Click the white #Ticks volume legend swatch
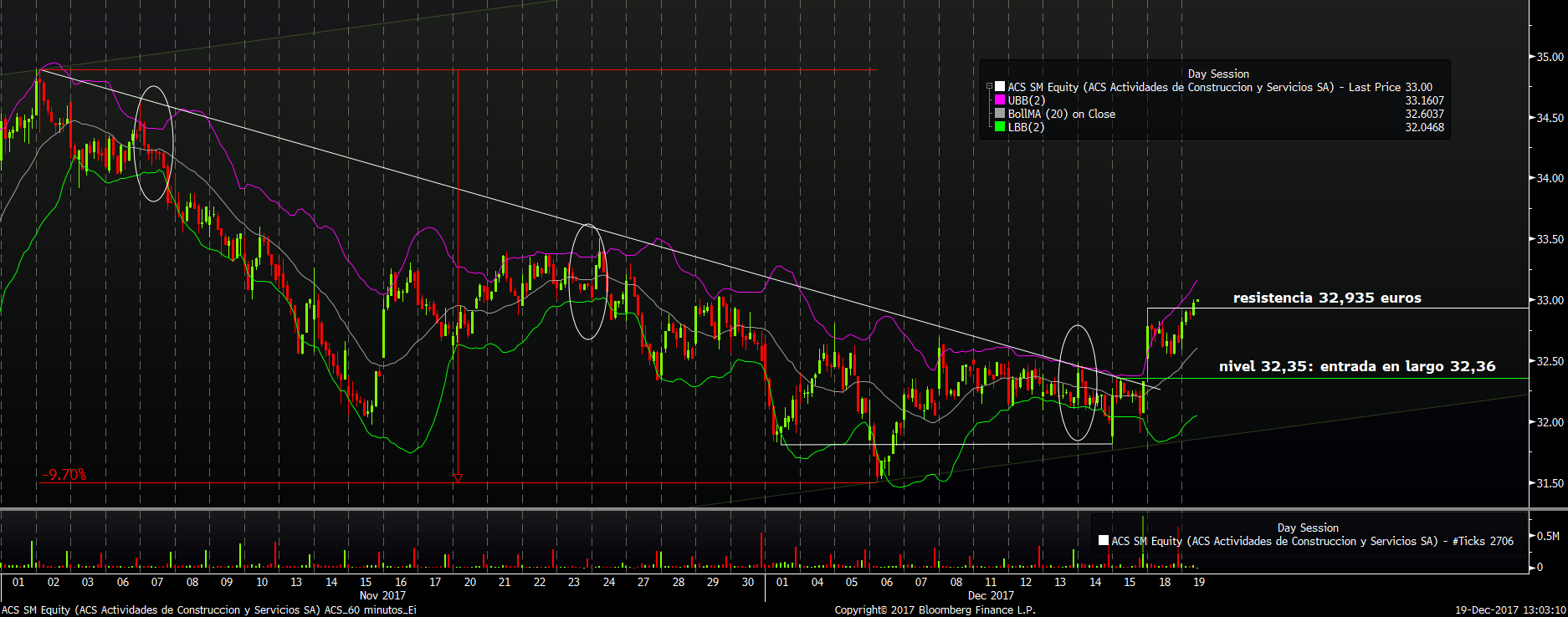Screen dimensions: 1568x617 pos(1104,541)
